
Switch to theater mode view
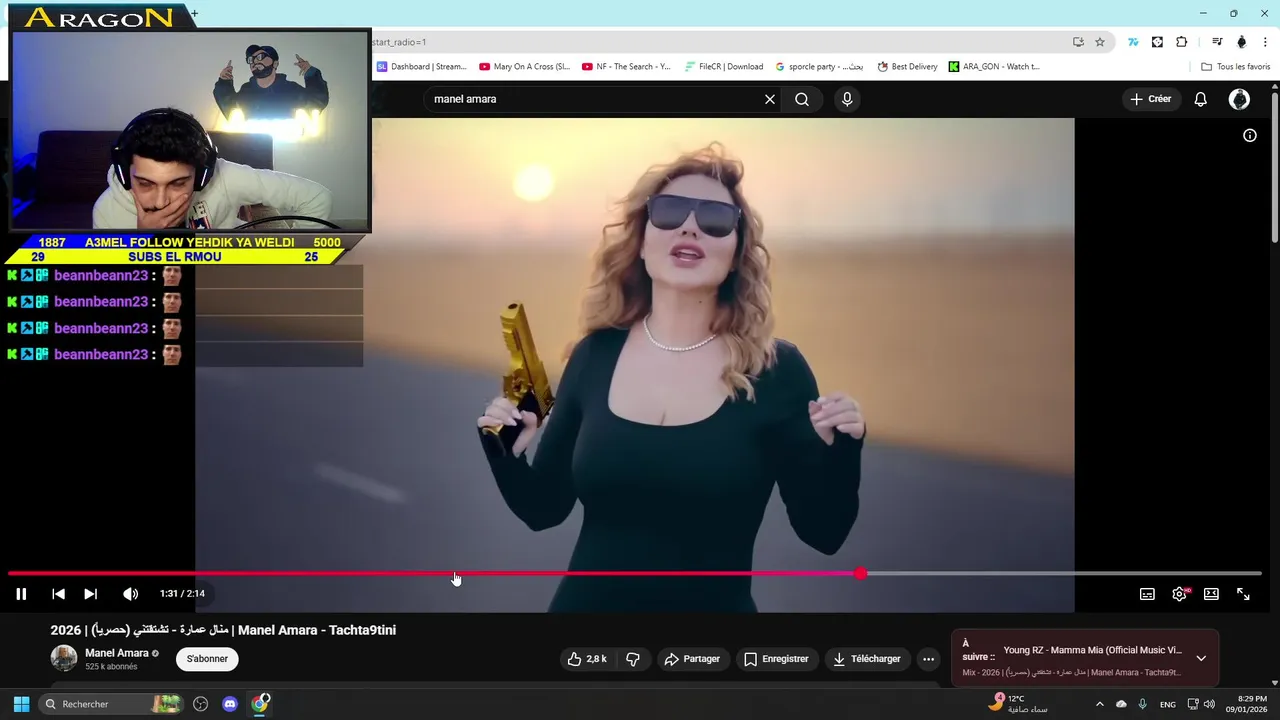tap(1211, 594)
